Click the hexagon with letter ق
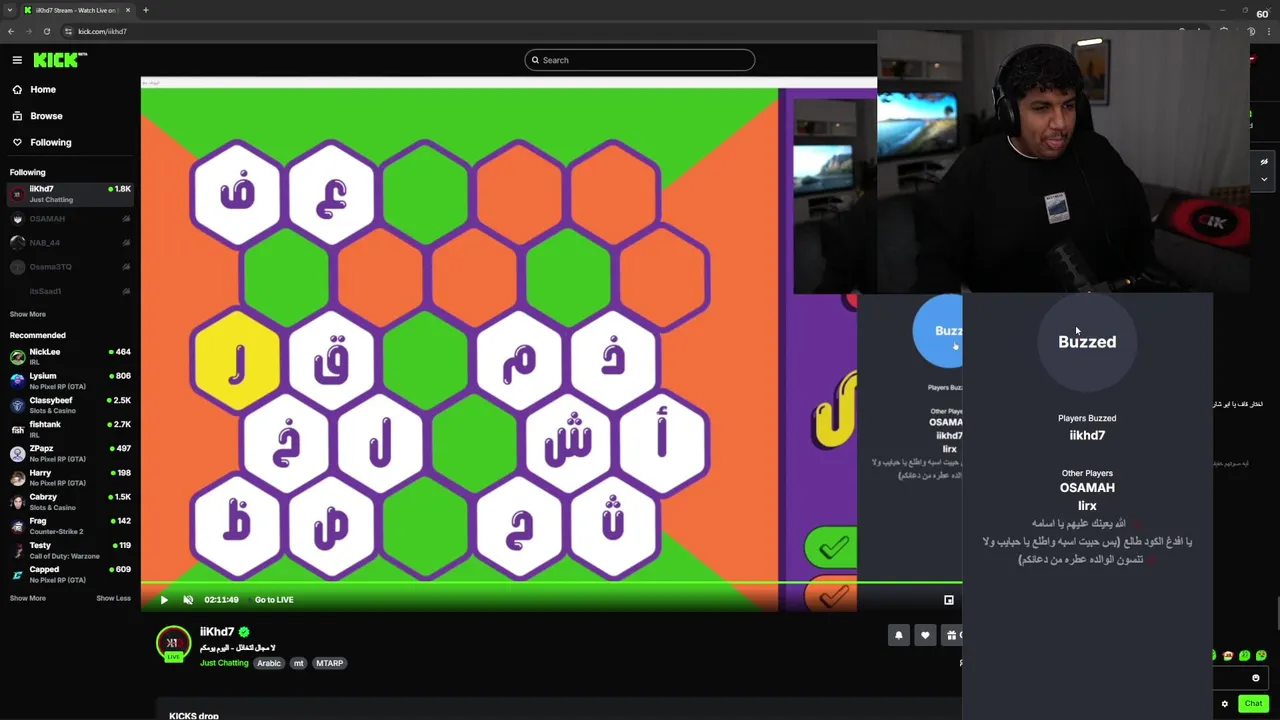This screenshot has width=1280, height=720. click(x=331, y=360)
